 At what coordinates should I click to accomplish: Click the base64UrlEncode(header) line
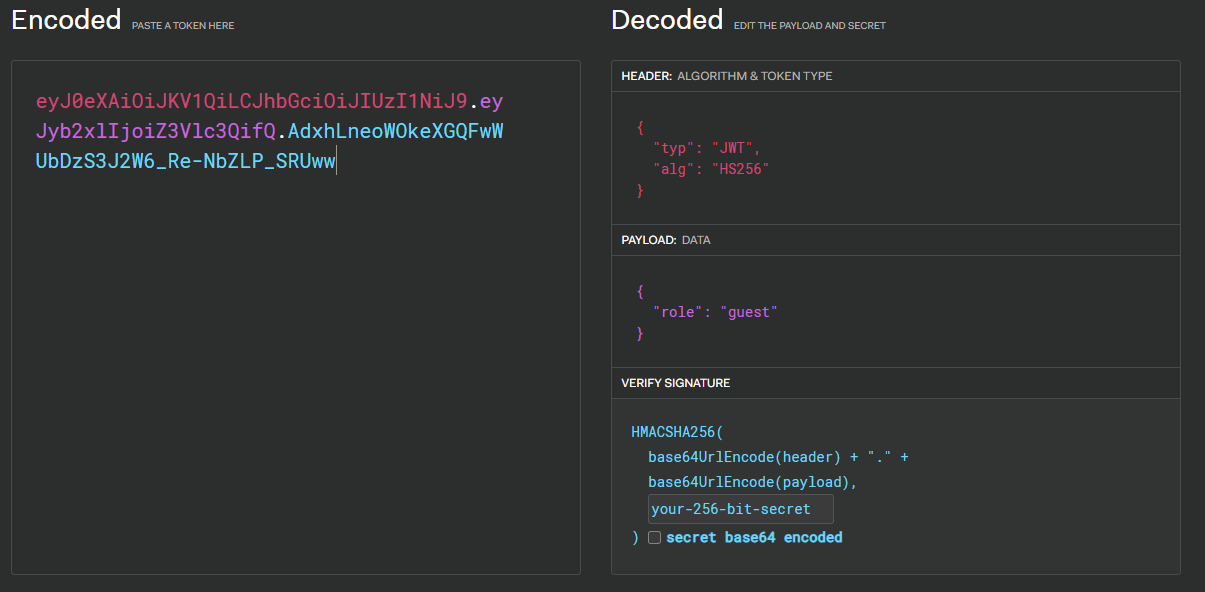click(778, 457)
